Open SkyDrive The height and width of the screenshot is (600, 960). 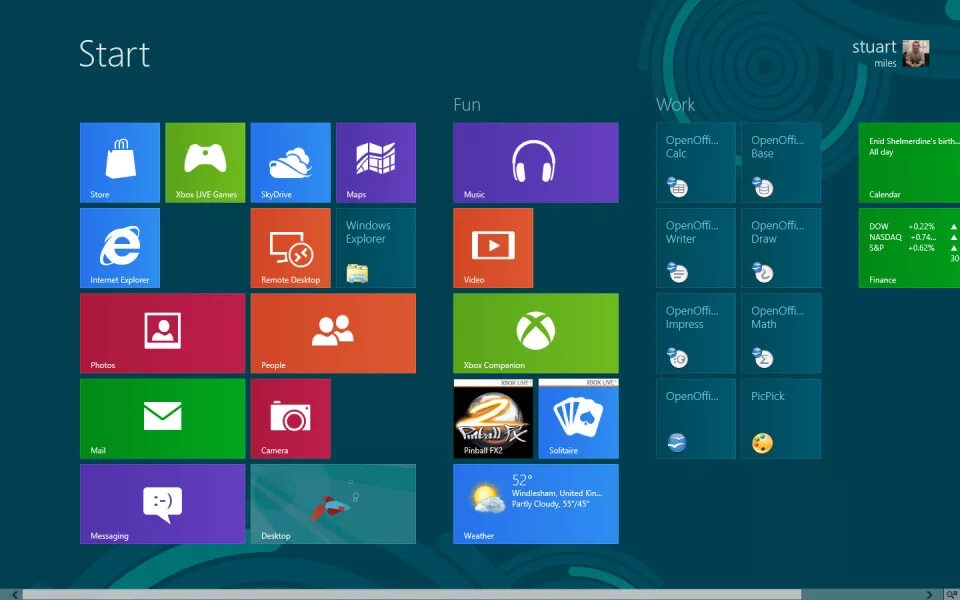[290, 162]
